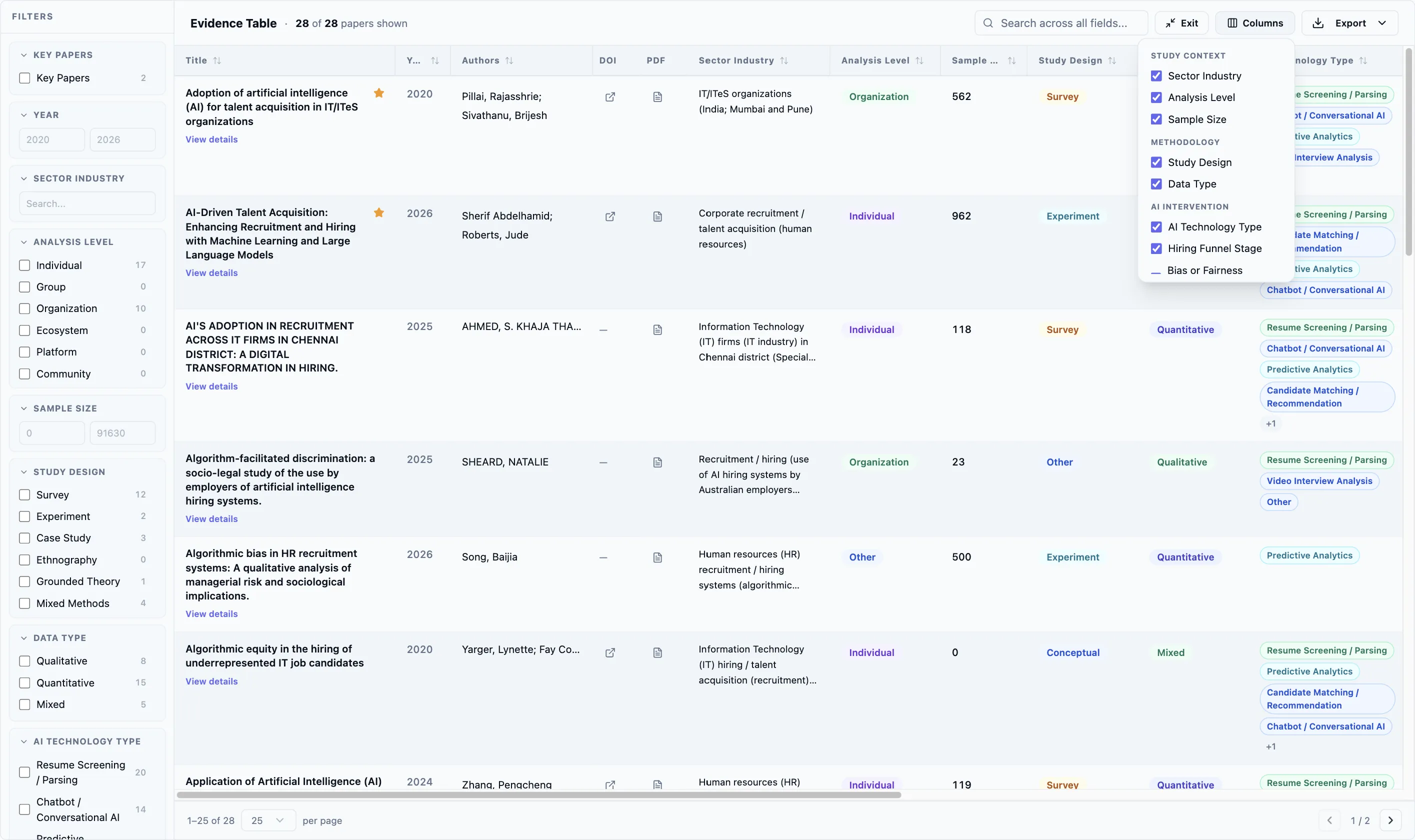Open PDF of Sherif Abdelhamid paper
Viewport: 1415px width, 840px height.
pyautogui.click(x=657, y=216)
